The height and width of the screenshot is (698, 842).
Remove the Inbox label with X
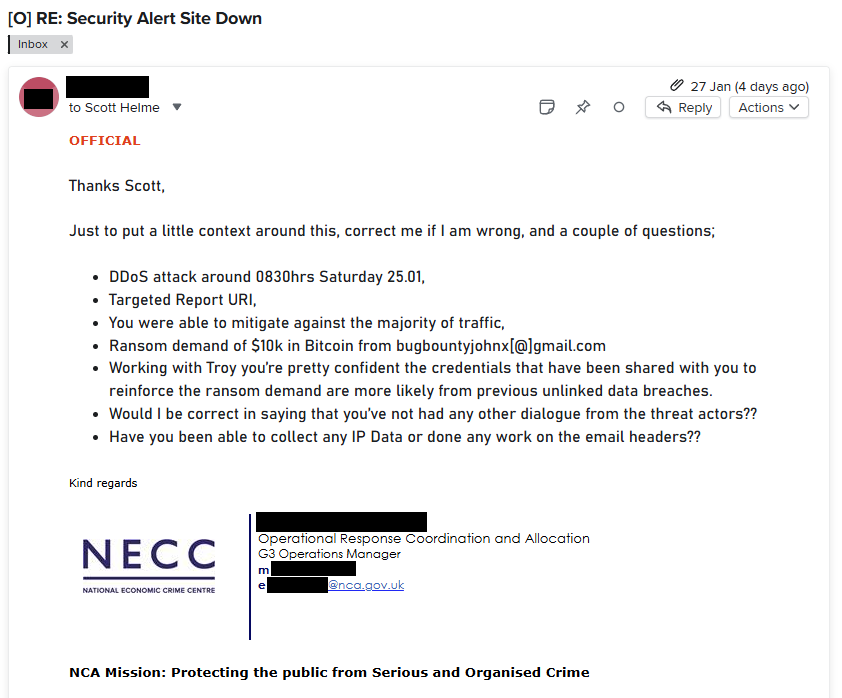click(x=64, y=44)
